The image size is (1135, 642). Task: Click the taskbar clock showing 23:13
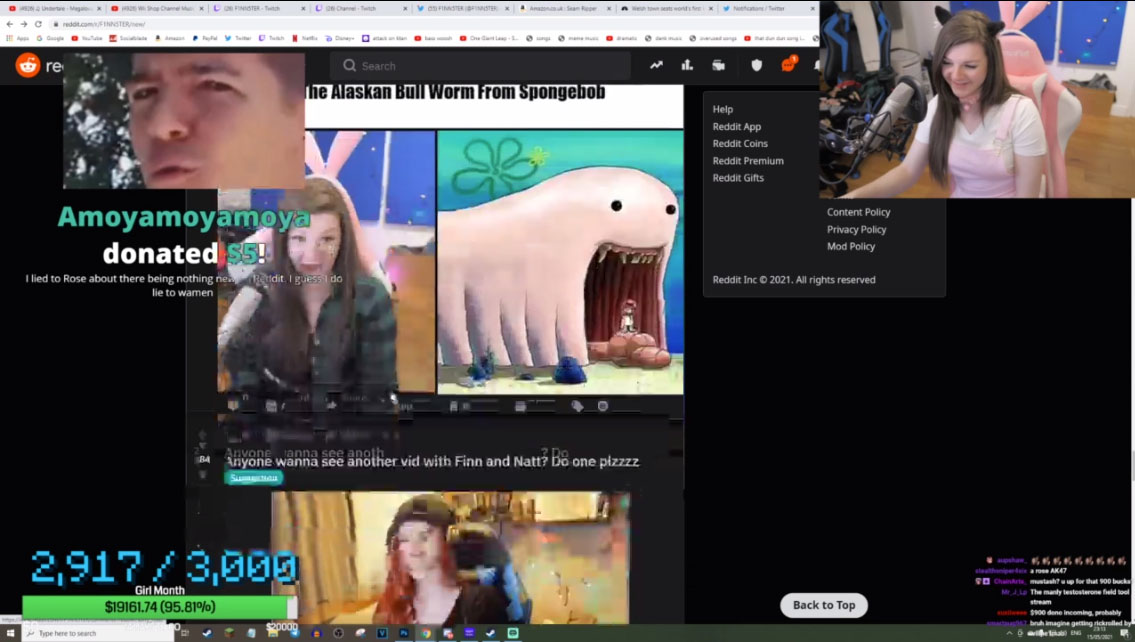coord(1099,633)
